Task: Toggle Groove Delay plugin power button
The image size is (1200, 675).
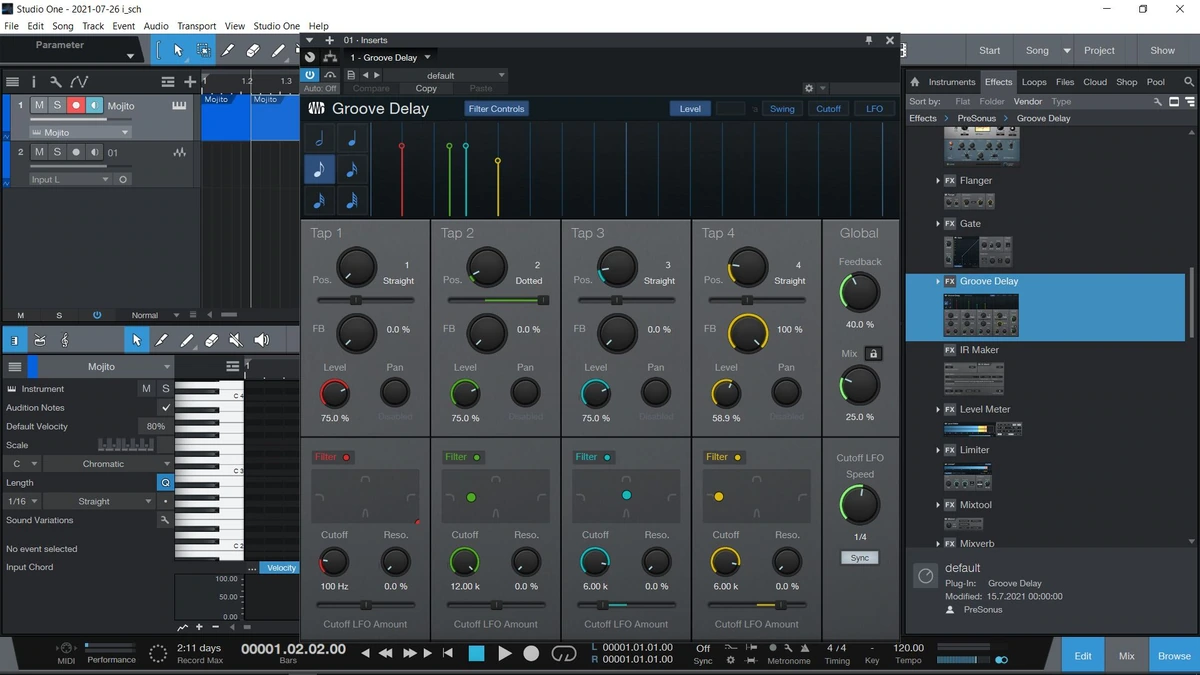Action: [x=310, y=75]
